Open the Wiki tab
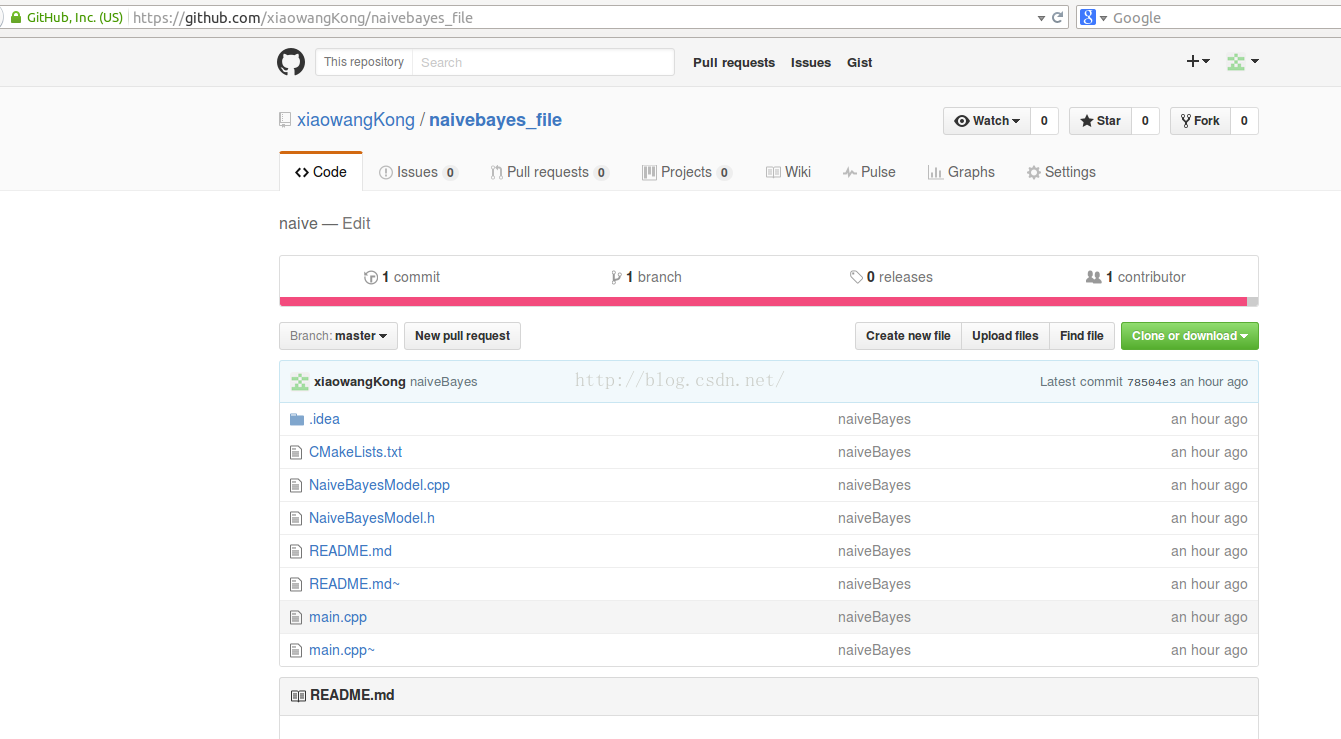Viewport: 1341px width, 739px height. 788,172
